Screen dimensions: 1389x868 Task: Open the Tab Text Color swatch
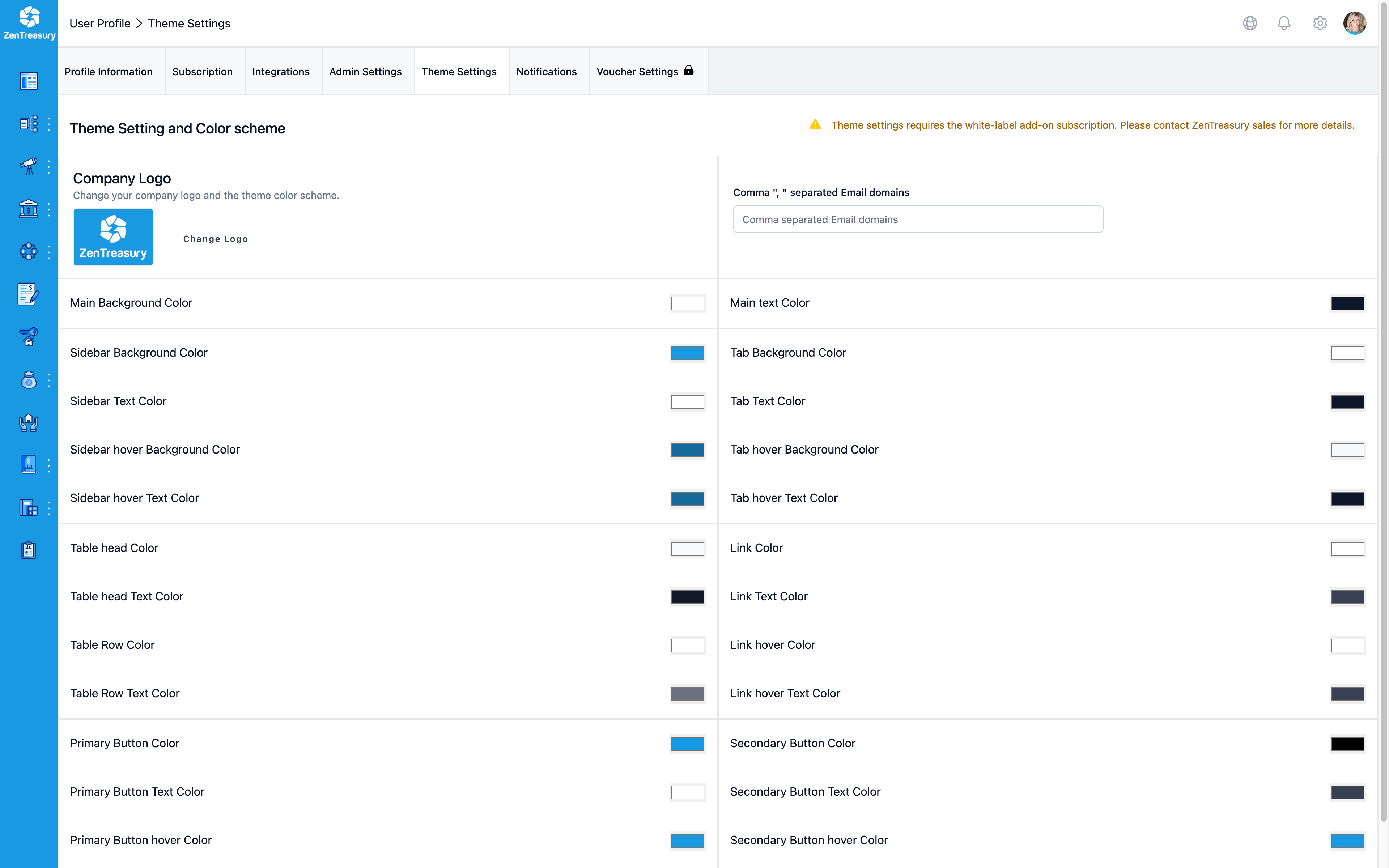point(1347,401)
